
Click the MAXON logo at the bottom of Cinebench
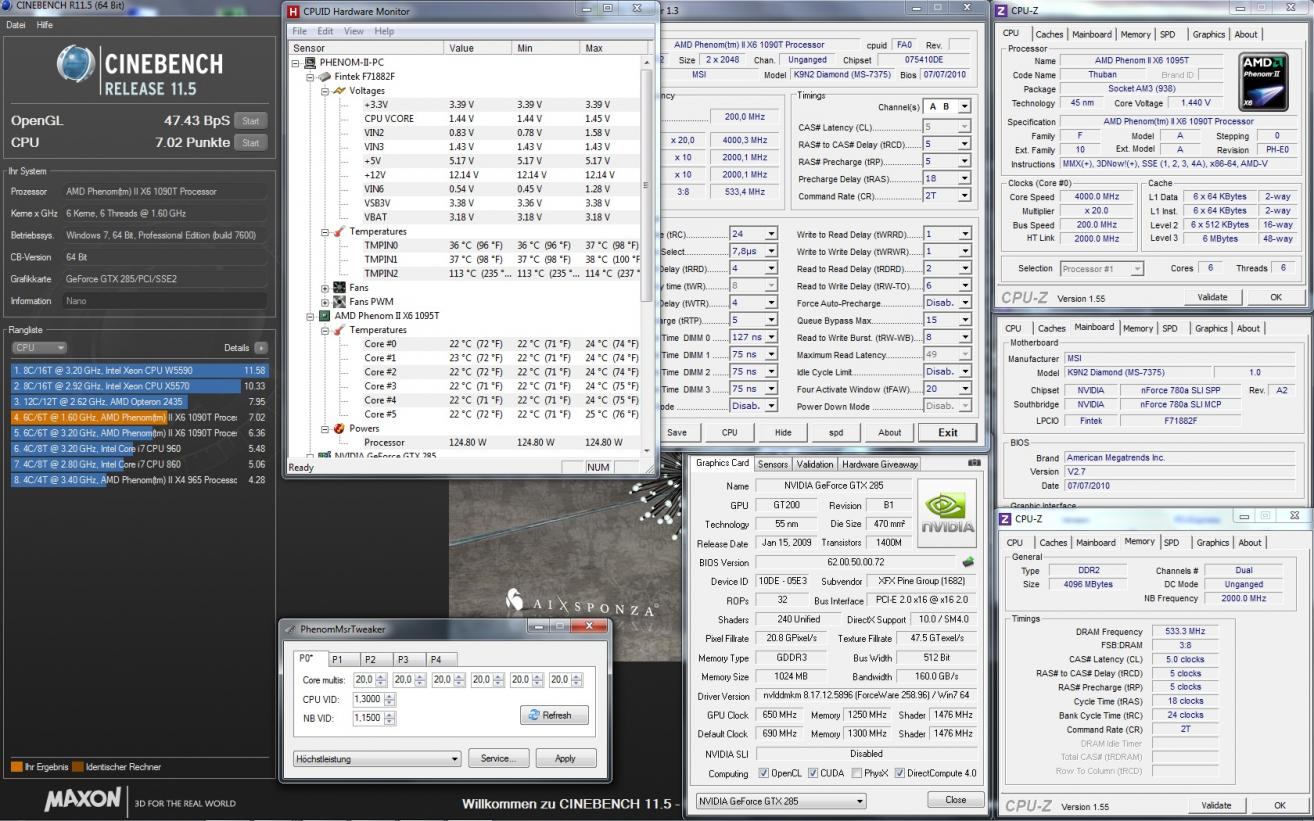point(85,800)
